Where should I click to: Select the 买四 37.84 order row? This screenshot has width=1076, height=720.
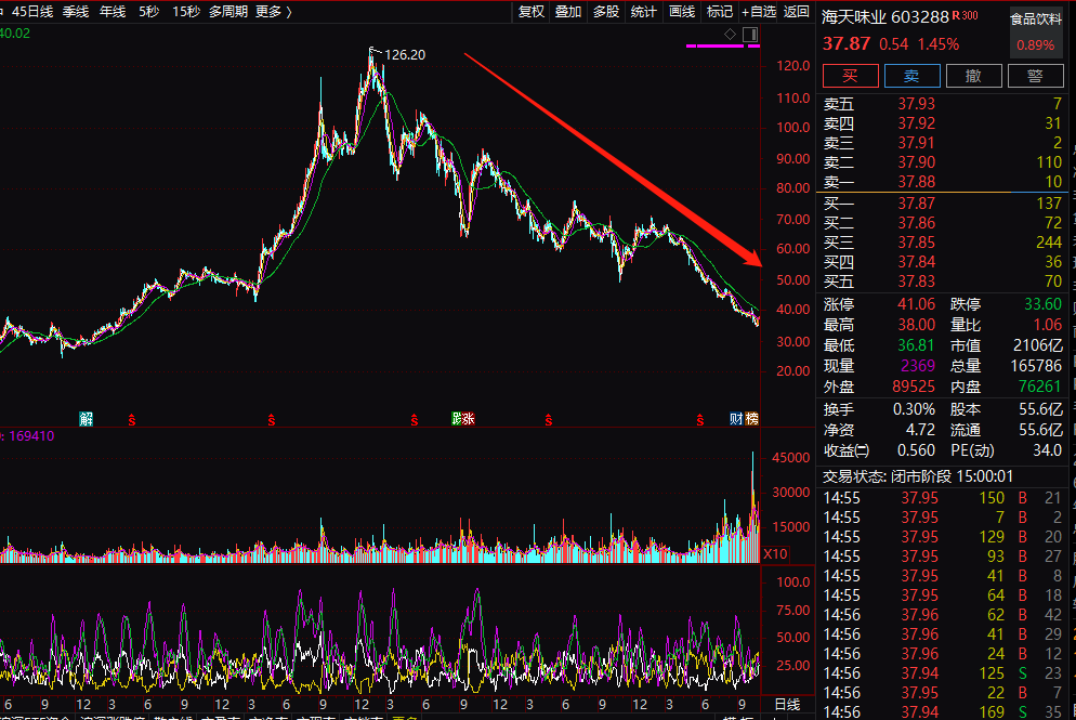[942, 262]
